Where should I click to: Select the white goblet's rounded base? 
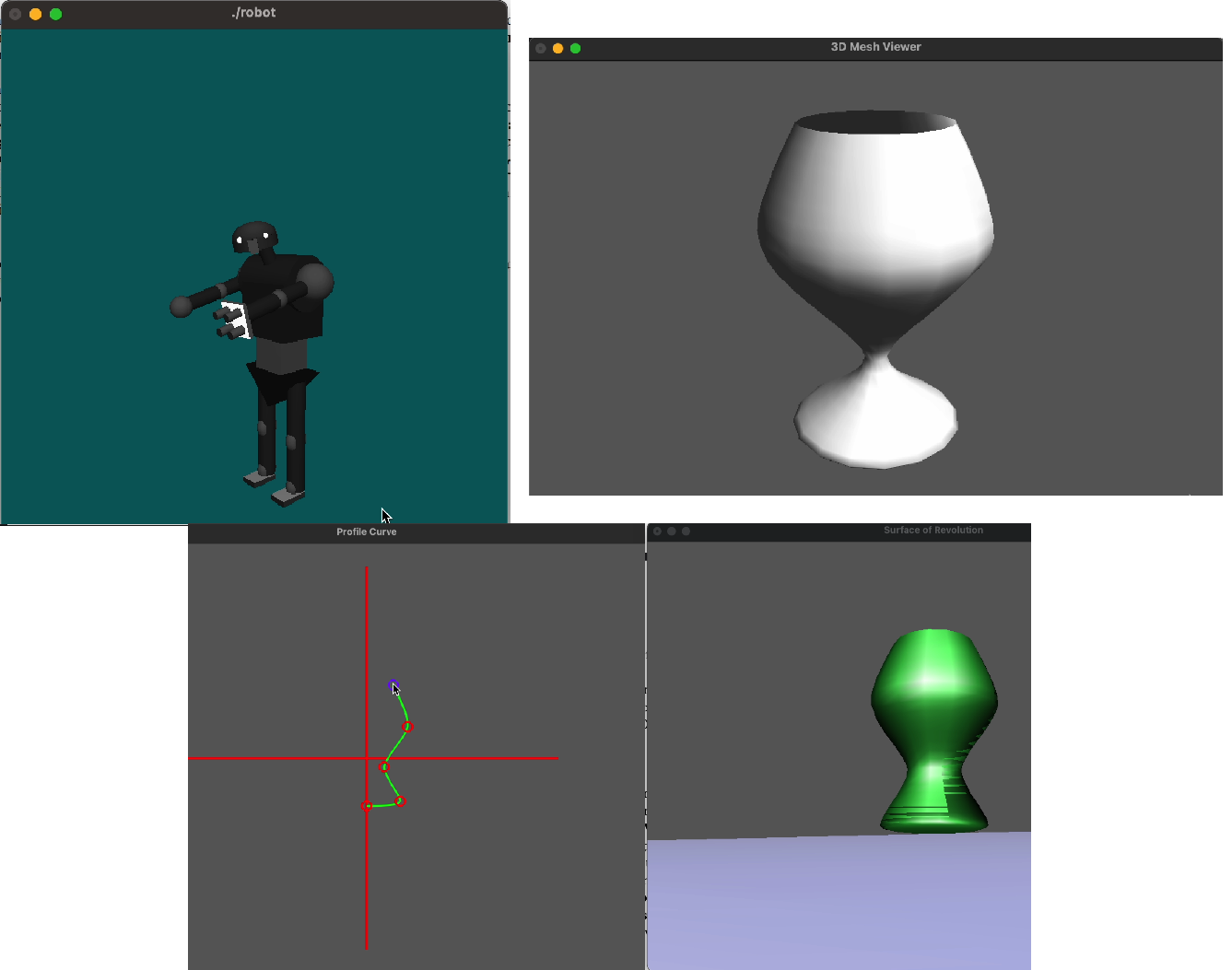[875, 422]
